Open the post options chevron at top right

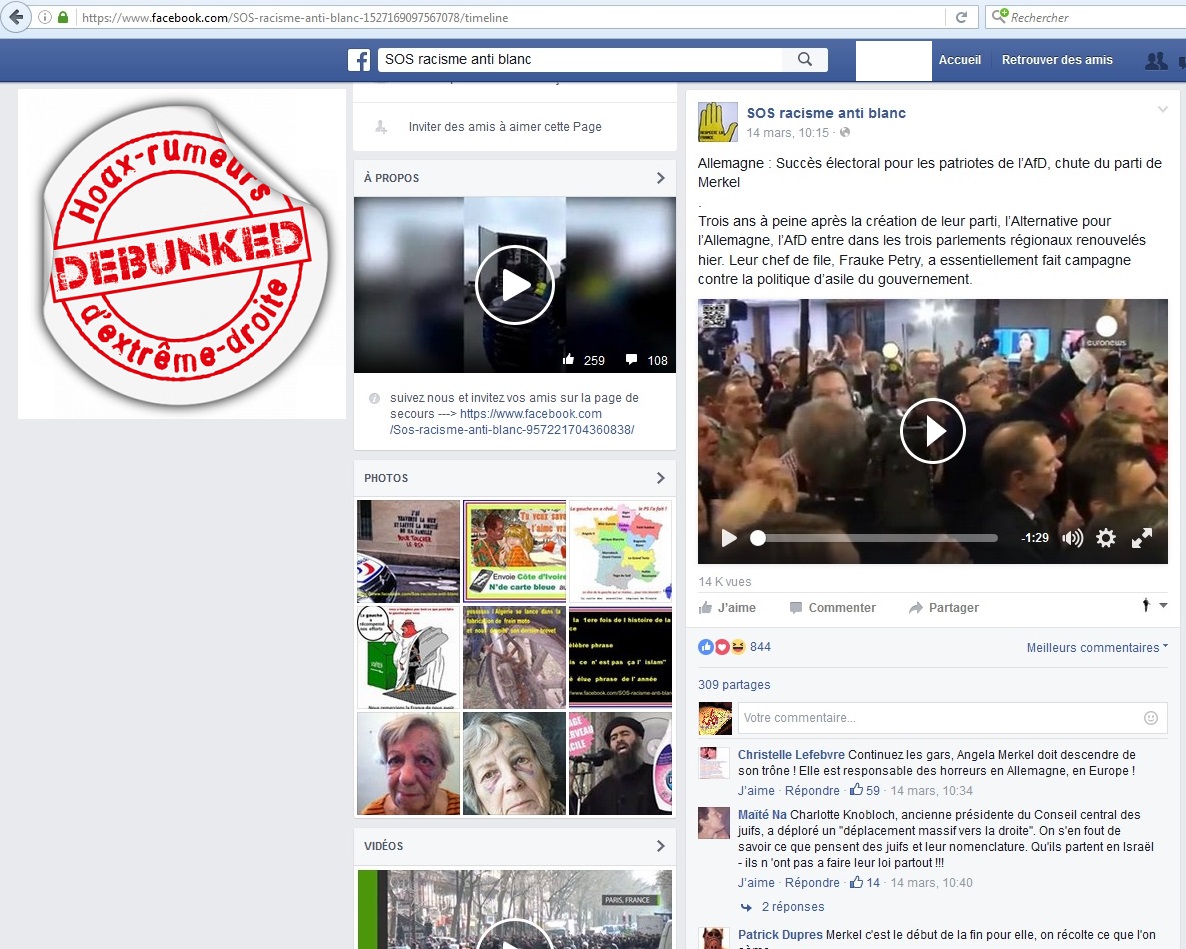[x=1163, y=110]
